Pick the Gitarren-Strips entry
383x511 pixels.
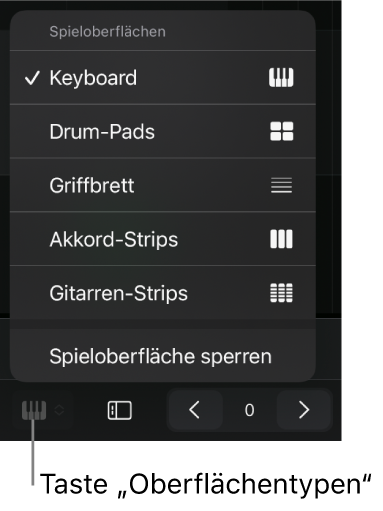click(163, 293)
